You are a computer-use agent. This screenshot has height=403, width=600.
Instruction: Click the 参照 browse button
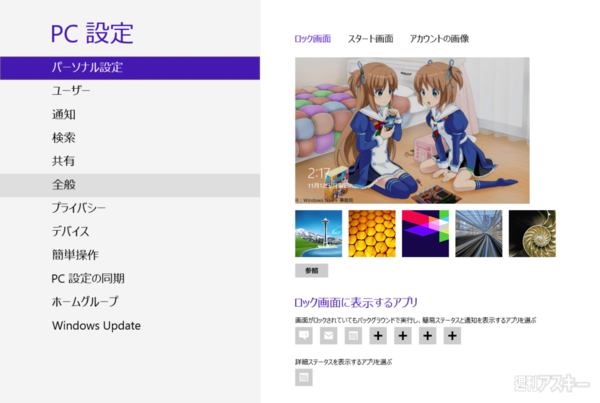click(x=311, y=271)
